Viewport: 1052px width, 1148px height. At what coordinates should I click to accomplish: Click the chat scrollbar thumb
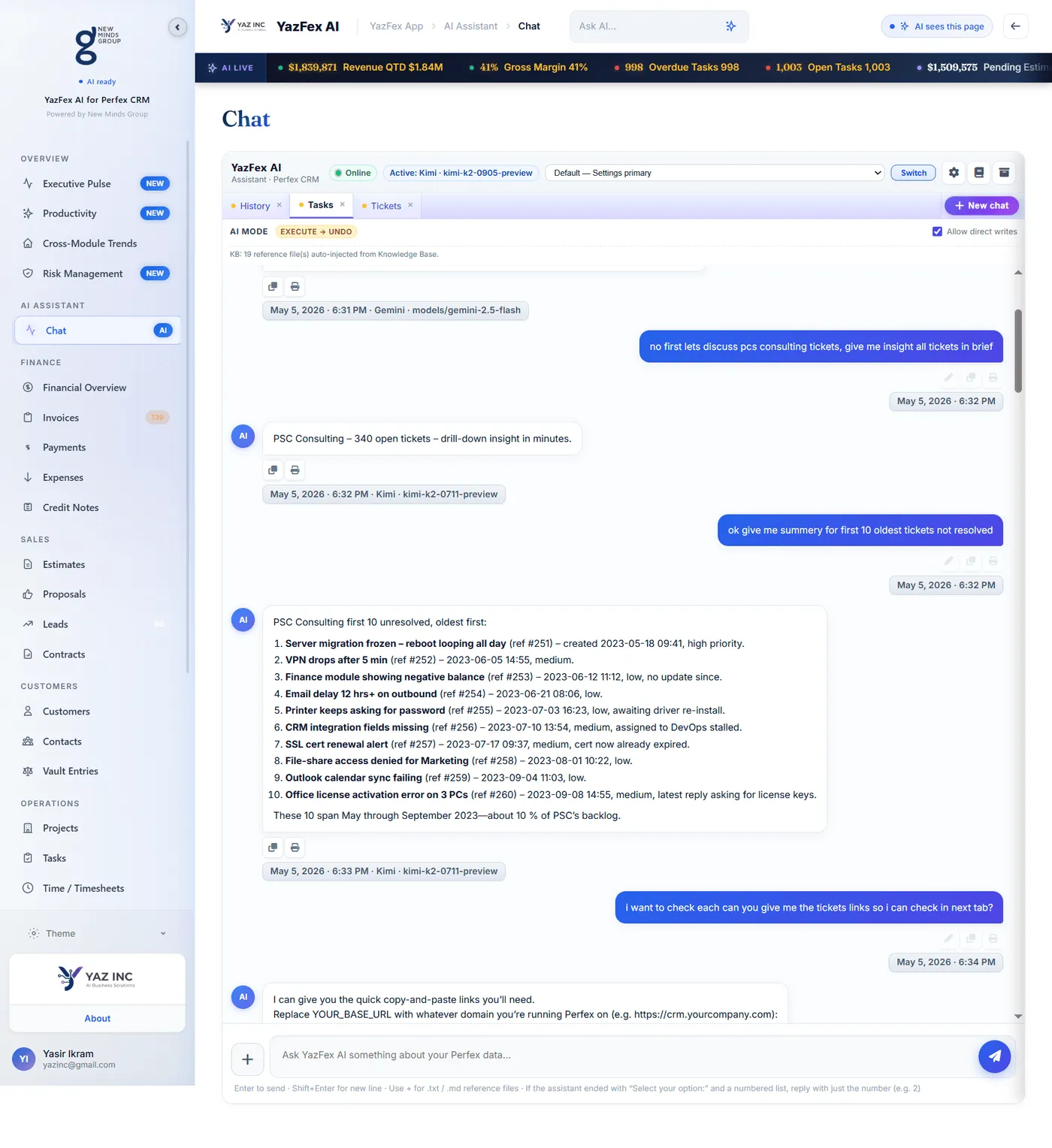pyautogui.click(x=1018, y=351)
